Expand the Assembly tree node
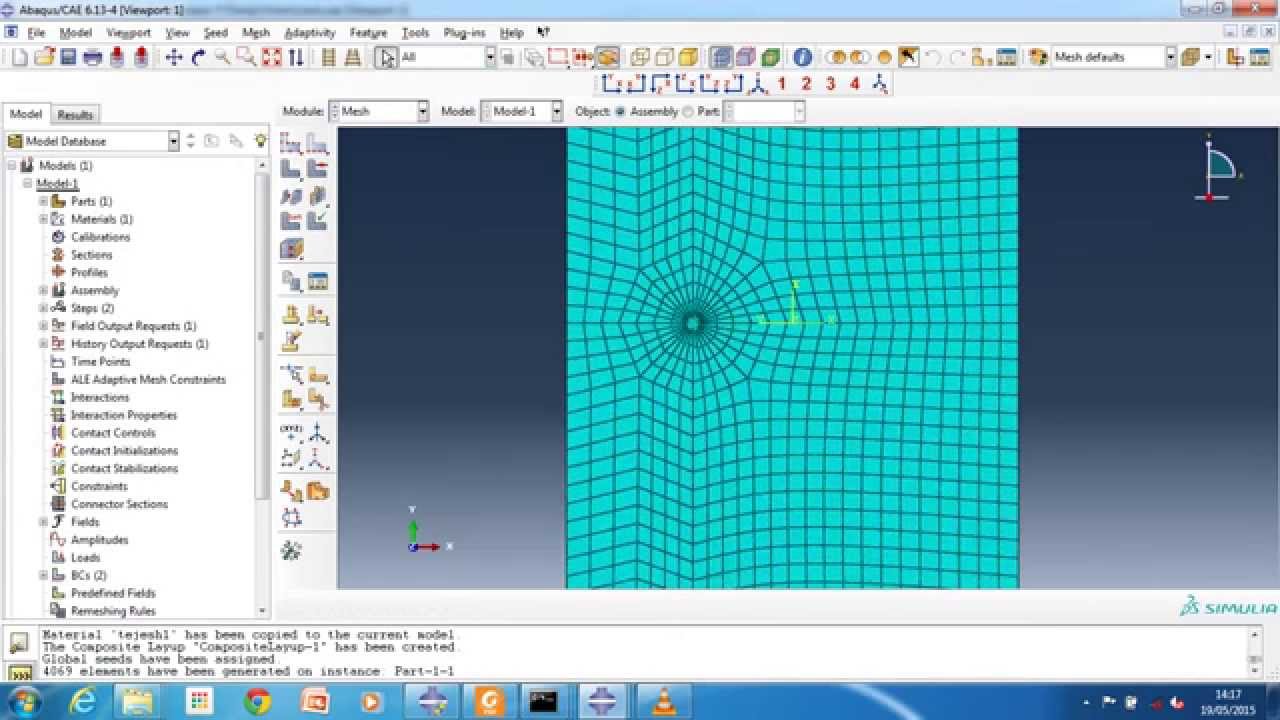This screenshot has height=720, width=1280. (x=43, y=290)
